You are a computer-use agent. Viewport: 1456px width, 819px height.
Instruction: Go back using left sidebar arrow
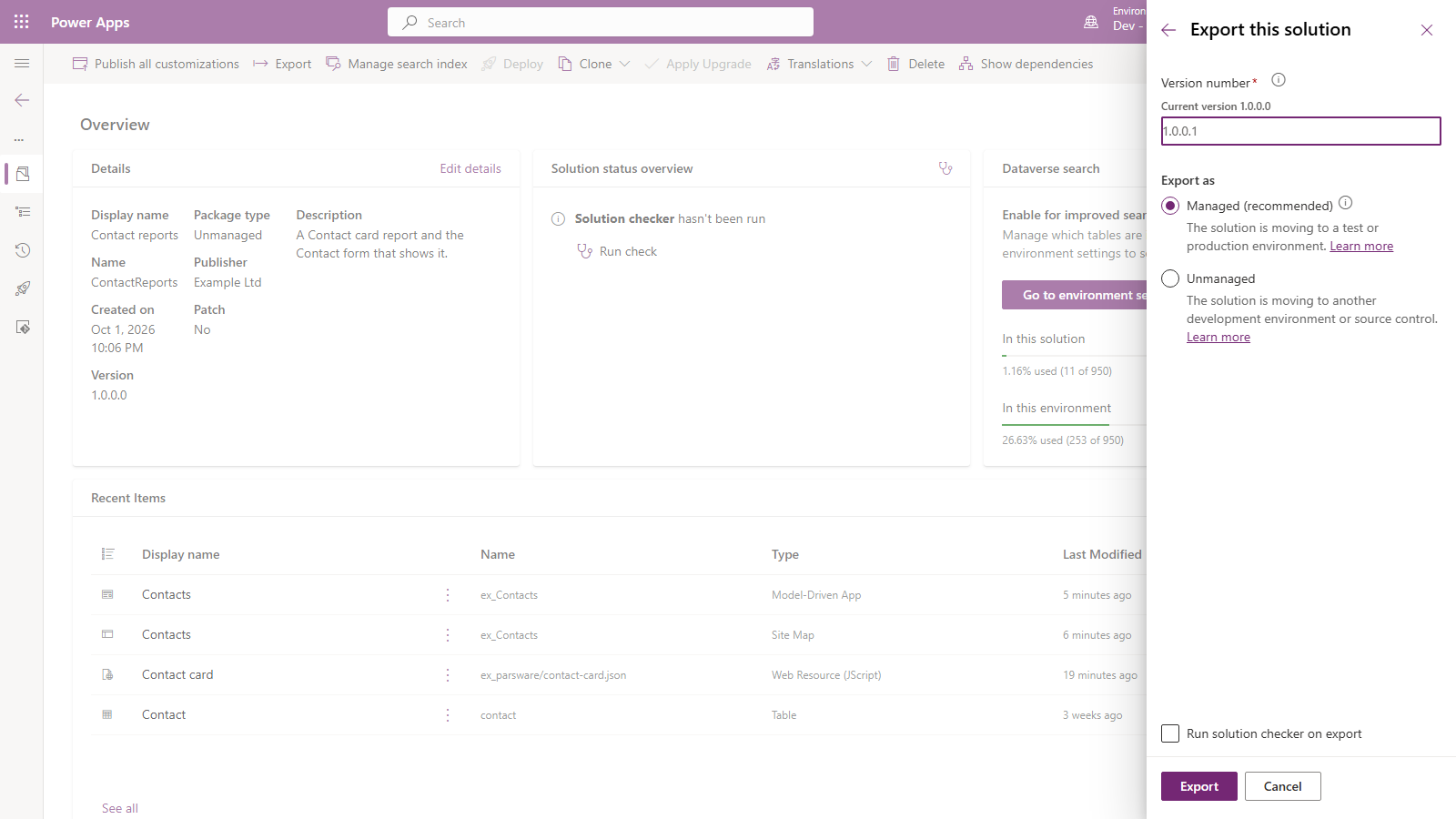coord(22,100)
